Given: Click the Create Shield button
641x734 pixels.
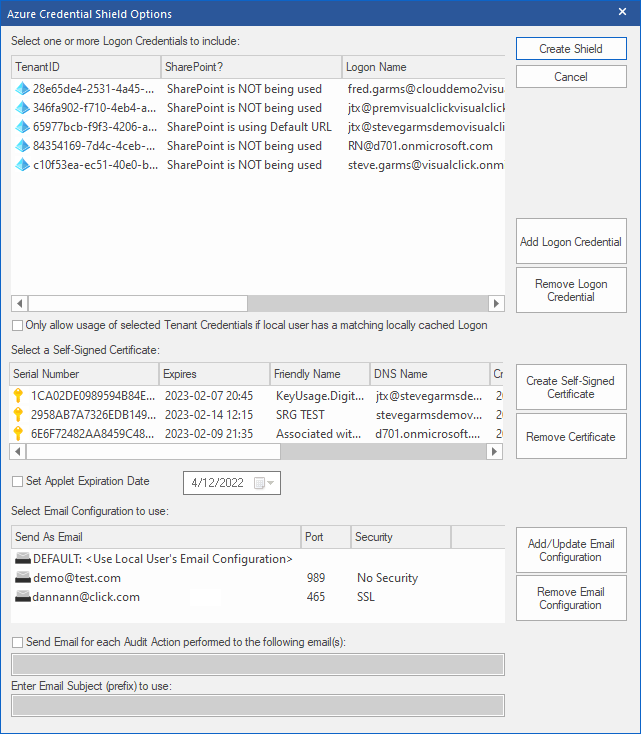Looking at the screenshot, I should [571, 49].
